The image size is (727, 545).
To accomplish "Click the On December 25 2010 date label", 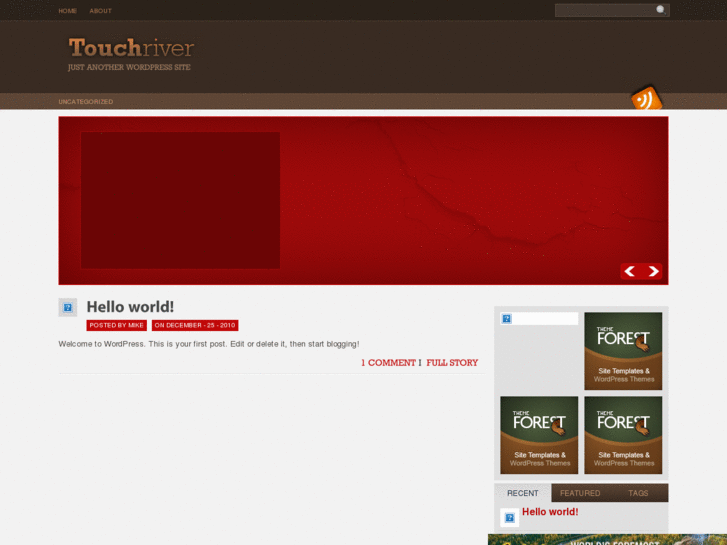I will point(195,325).
